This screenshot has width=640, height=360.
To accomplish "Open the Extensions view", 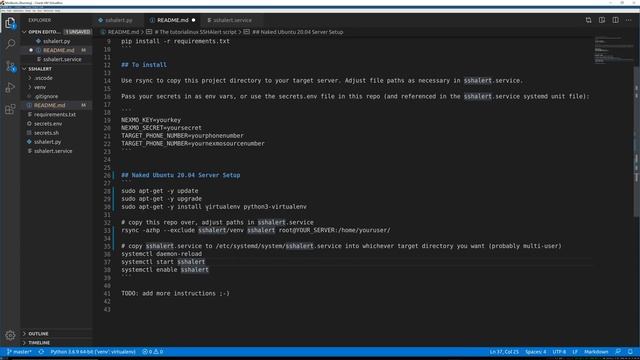I will [10, 109].
